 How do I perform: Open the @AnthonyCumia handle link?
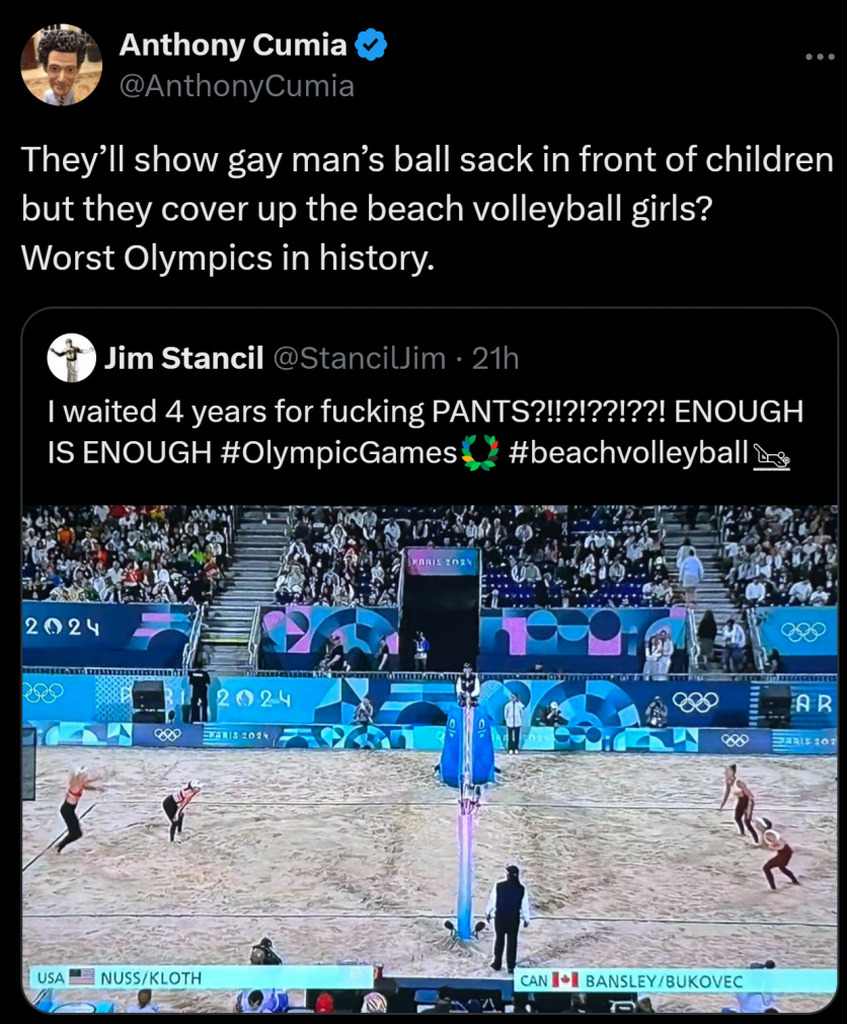point(236,86)
